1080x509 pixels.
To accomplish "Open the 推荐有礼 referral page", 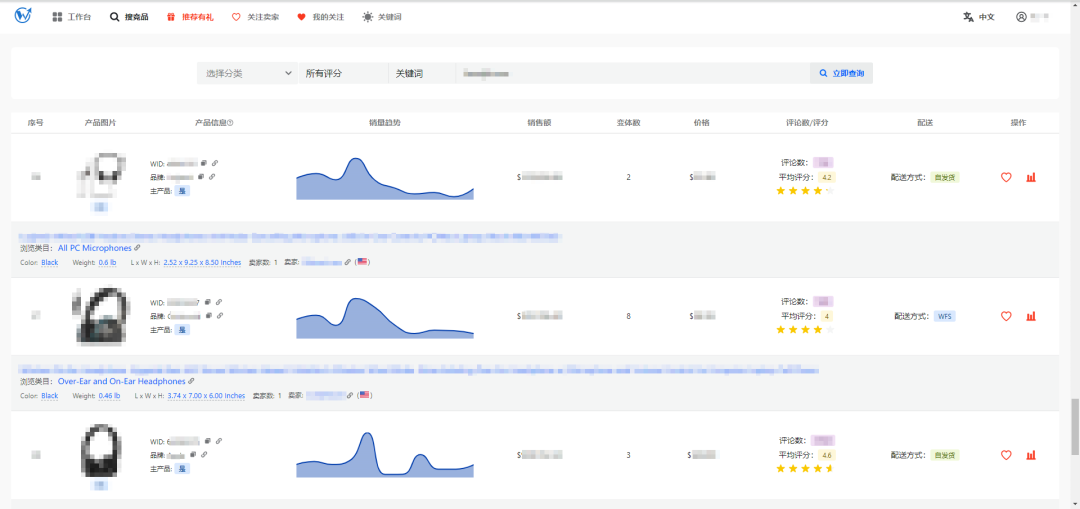I will click(190, 17).
